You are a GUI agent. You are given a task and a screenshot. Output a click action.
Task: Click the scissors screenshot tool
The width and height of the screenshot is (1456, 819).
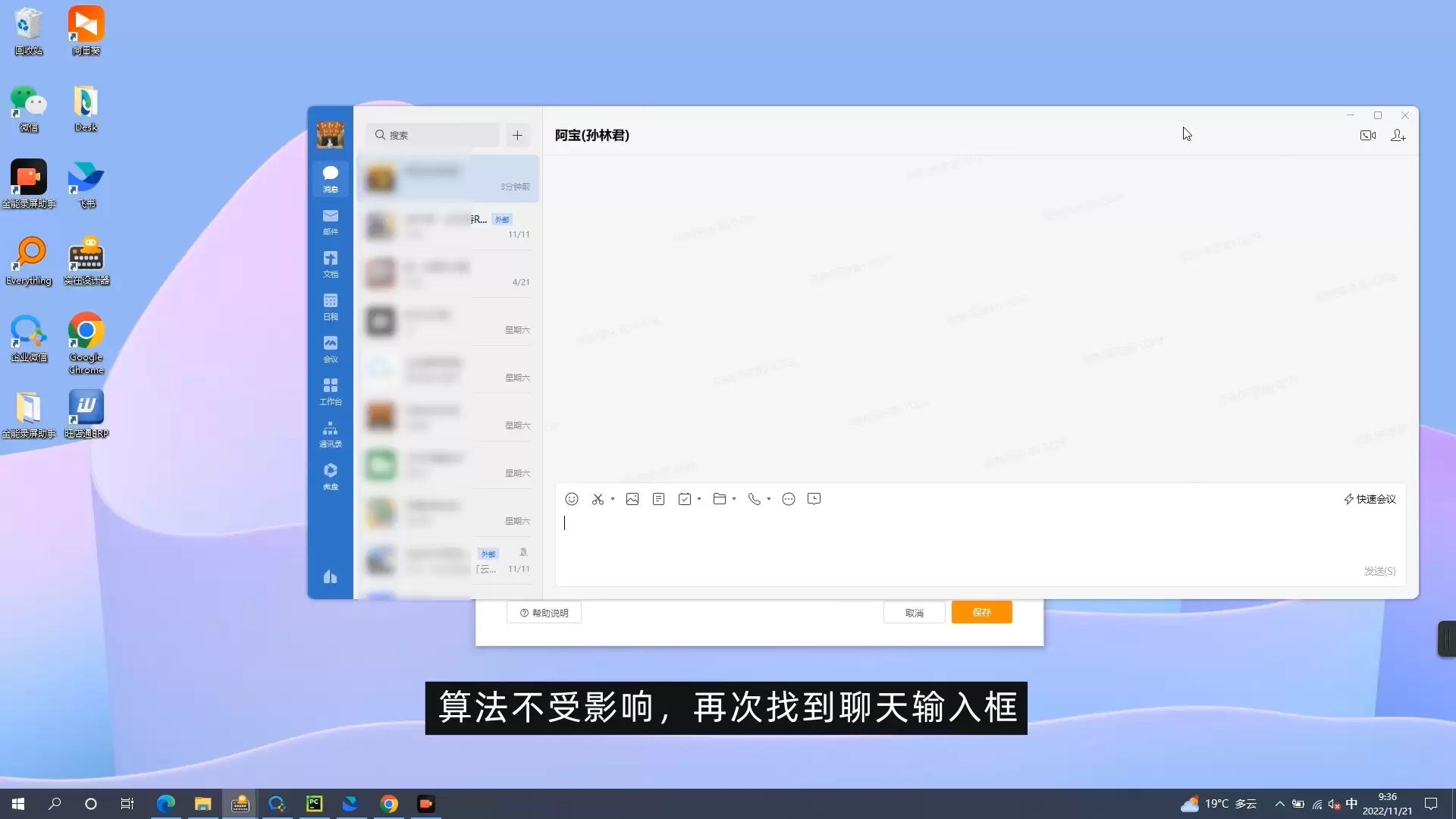598,499
